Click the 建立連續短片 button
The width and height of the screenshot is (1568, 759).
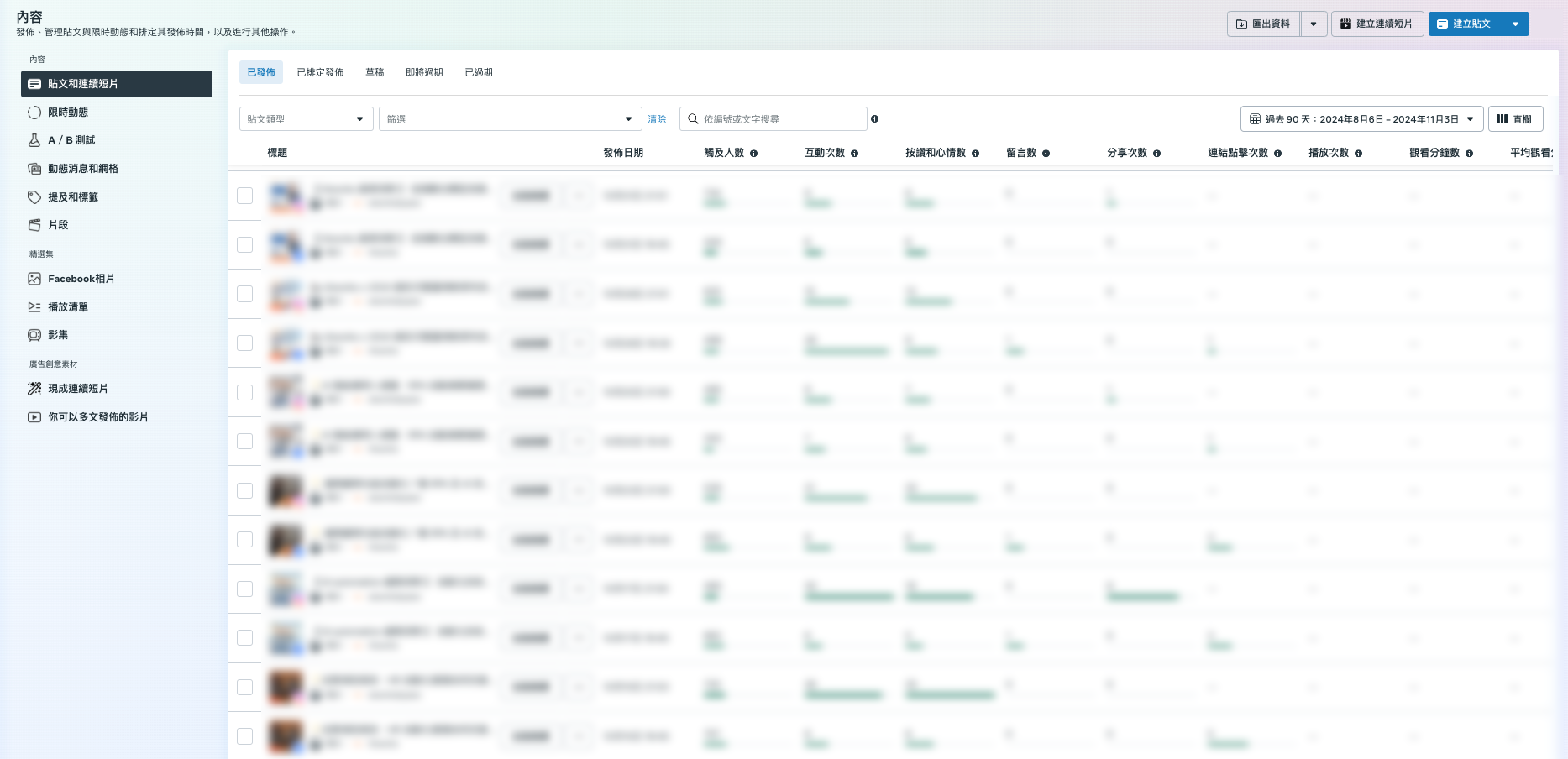pos(1377,24)
